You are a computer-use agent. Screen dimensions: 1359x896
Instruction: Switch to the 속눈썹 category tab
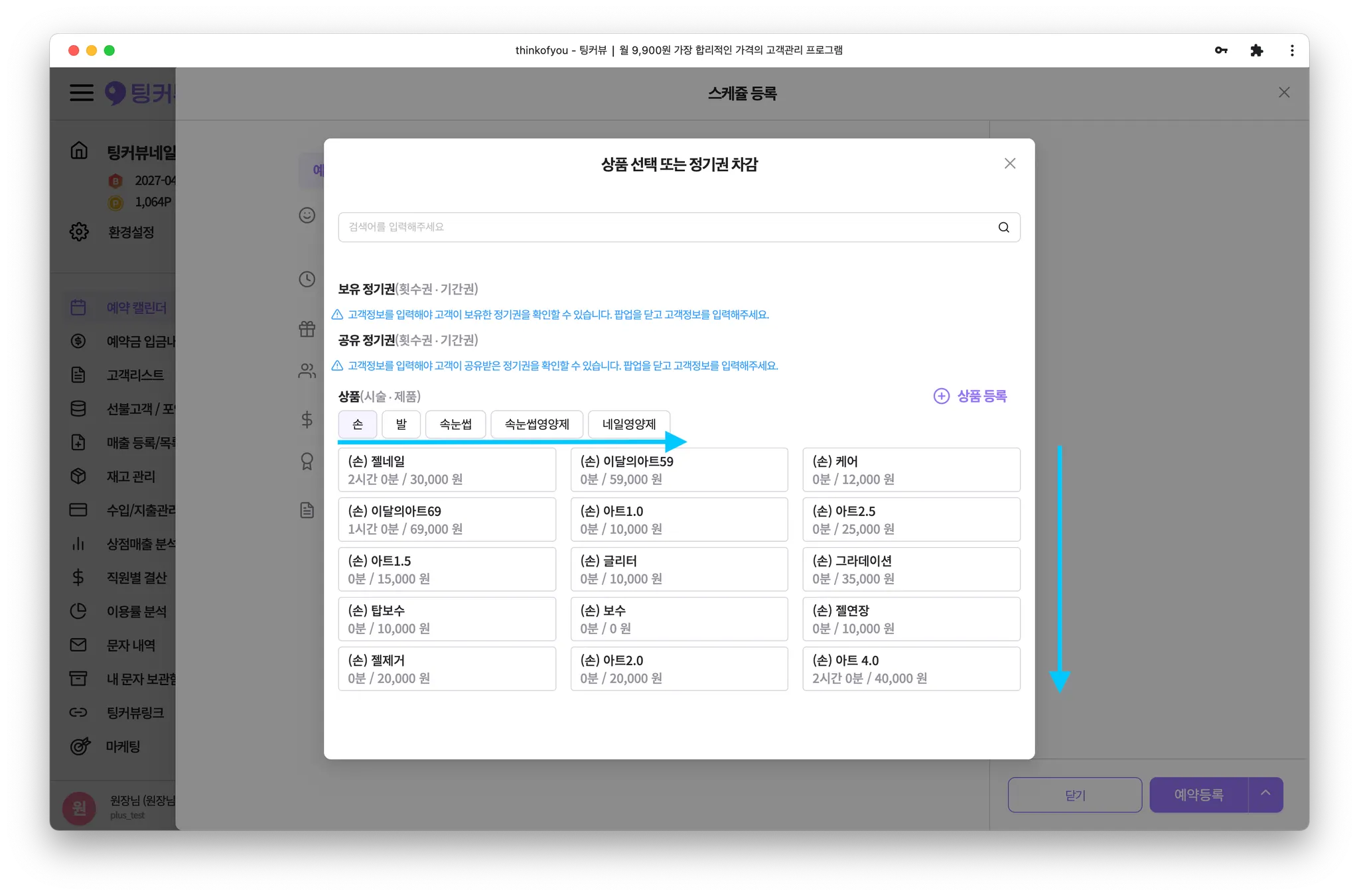[x=455, y=424]
